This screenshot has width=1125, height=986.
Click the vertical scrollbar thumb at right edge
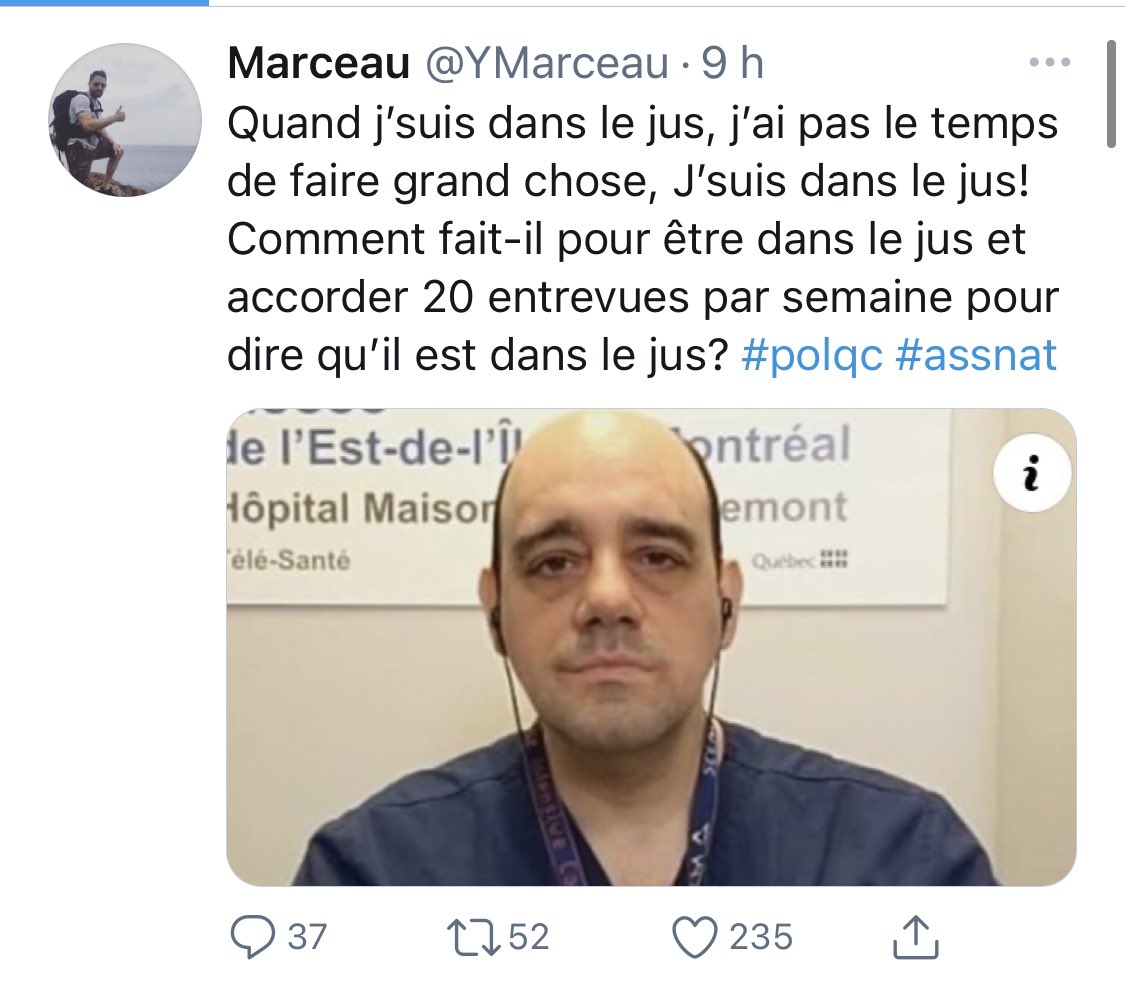(1111, 93)
